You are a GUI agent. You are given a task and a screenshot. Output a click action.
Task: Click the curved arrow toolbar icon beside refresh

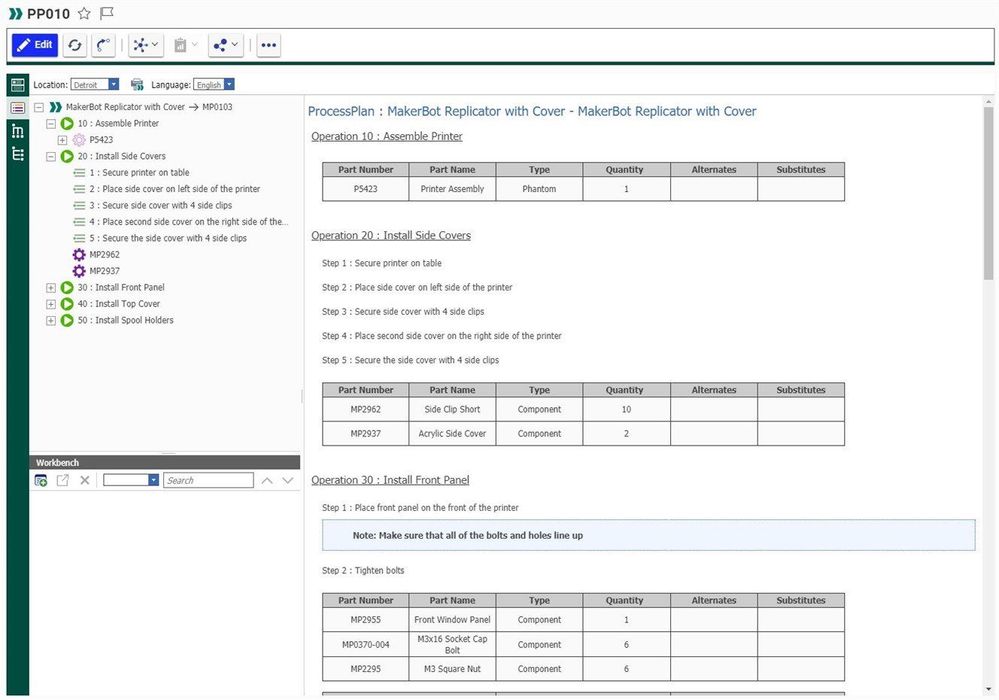pos(103,45)
